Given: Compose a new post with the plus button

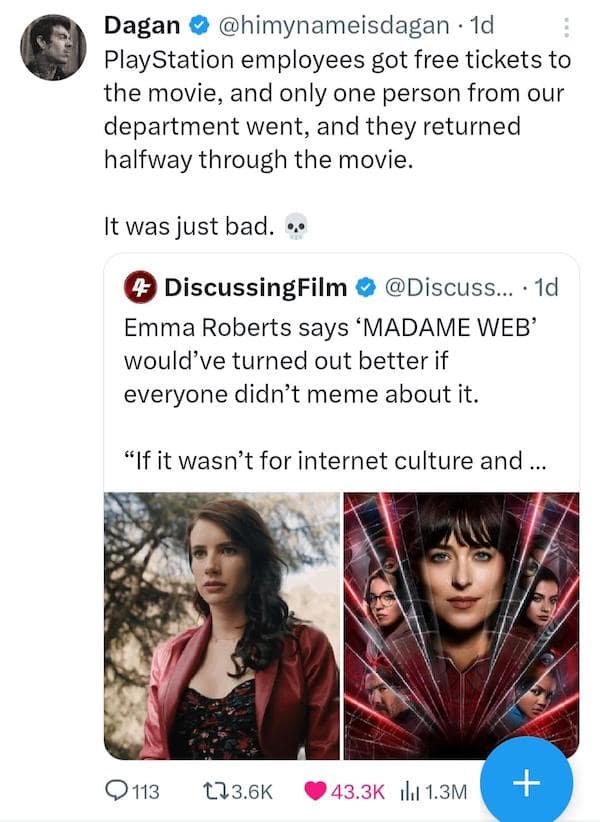Looking at the screenshot, I should tap(524, 783).
